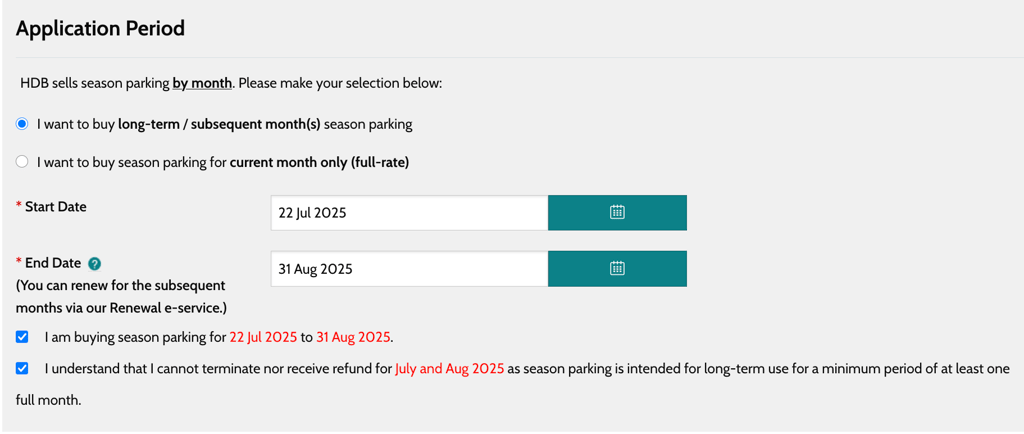The width and height of the screenshot is (1024, 434).
Task: Click the red "31 Aug 2025" confirmation date
Action: point(353,337)
